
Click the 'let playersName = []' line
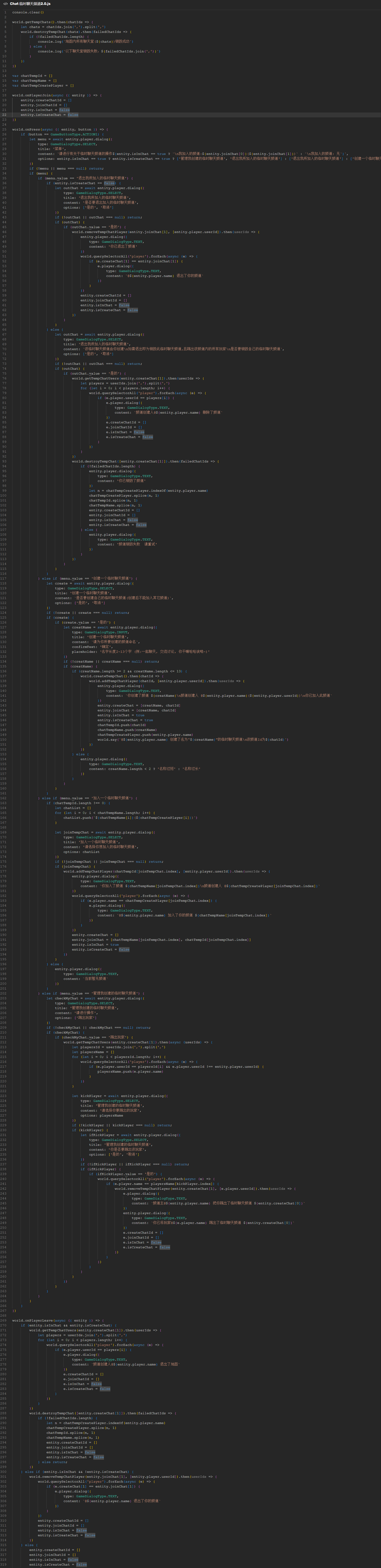click(93, 1052)
